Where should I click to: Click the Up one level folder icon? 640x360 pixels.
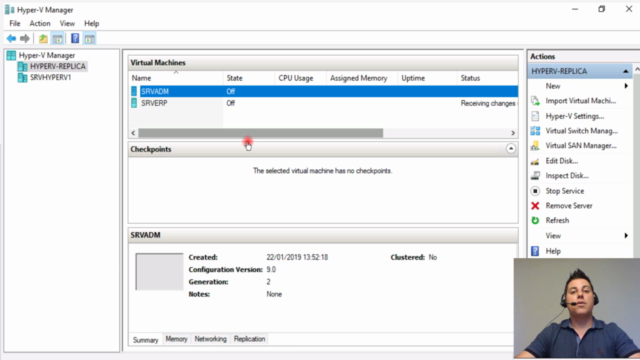coord(43,39)
